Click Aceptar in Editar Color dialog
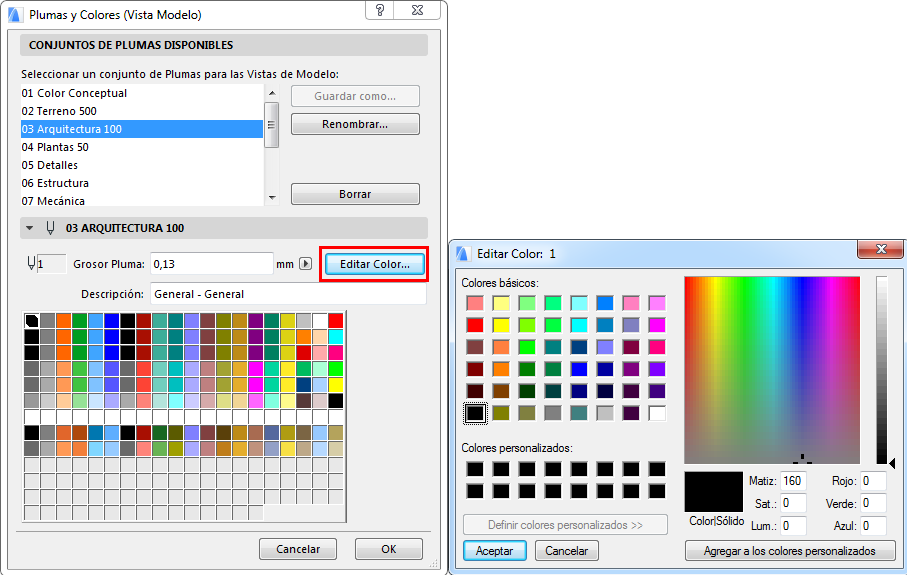Viewport: 907px width, 575px height. (x=495, y=551)
